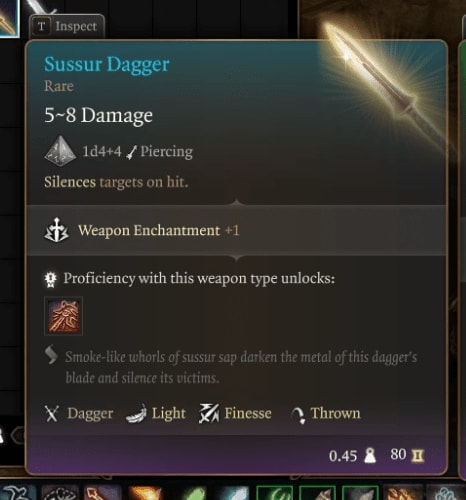Click the Sussur Dagger title text
Screen dimensions: 466x500
[x=107, y=64]
